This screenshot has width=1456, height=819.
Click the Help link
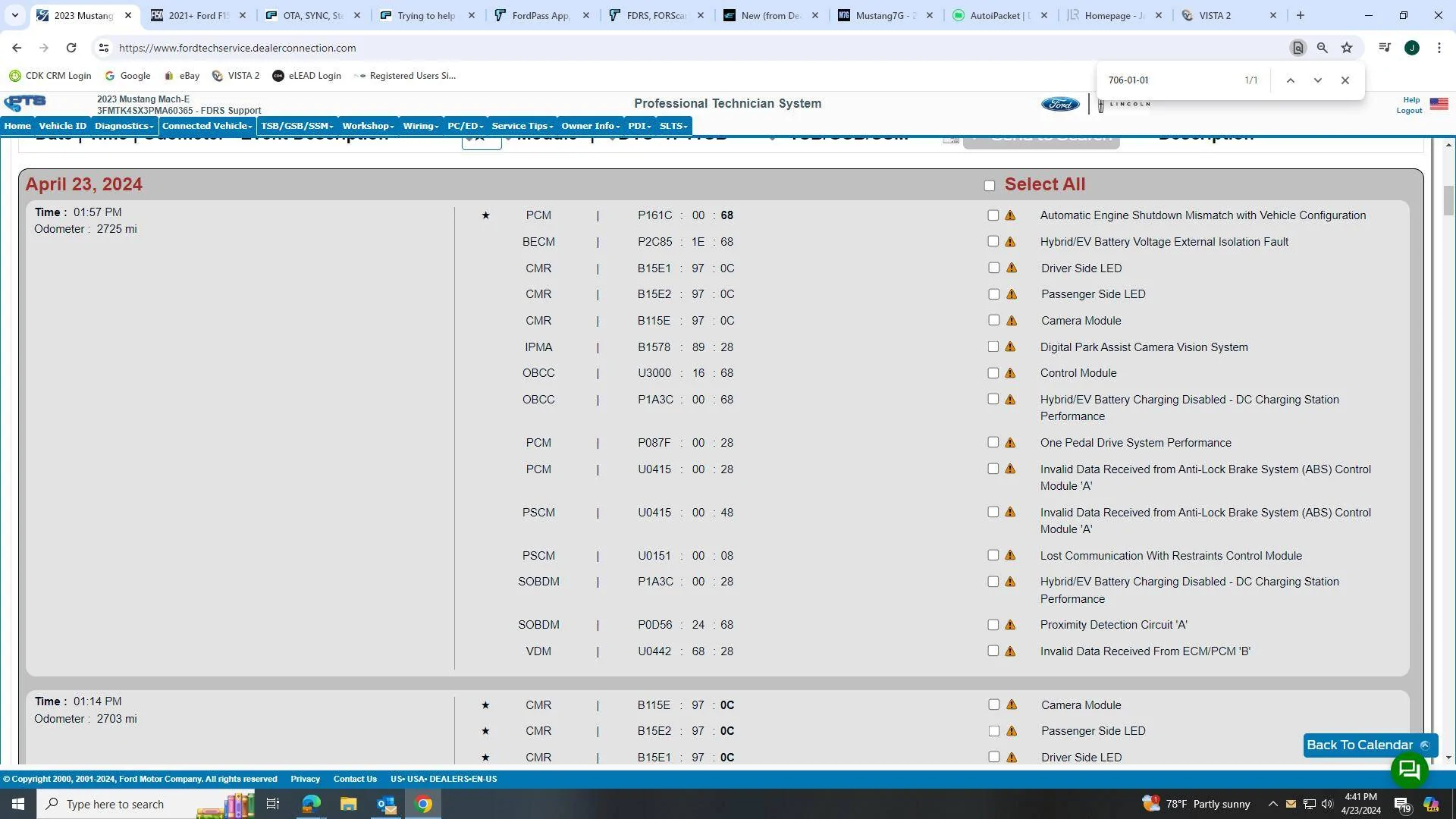click(1411, 100)
